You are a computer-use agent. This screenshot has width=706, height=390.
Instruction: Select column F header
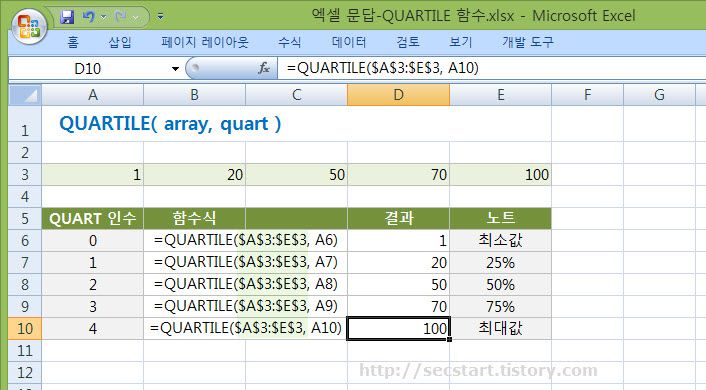click(588, 95)
